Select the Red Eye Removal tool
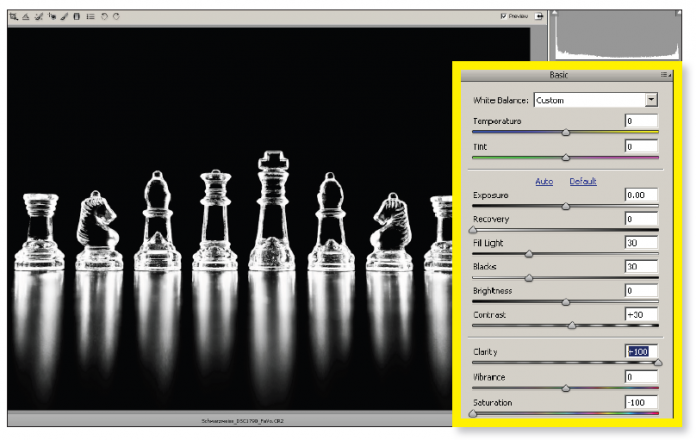696x440 pixels. pos(53,17)
